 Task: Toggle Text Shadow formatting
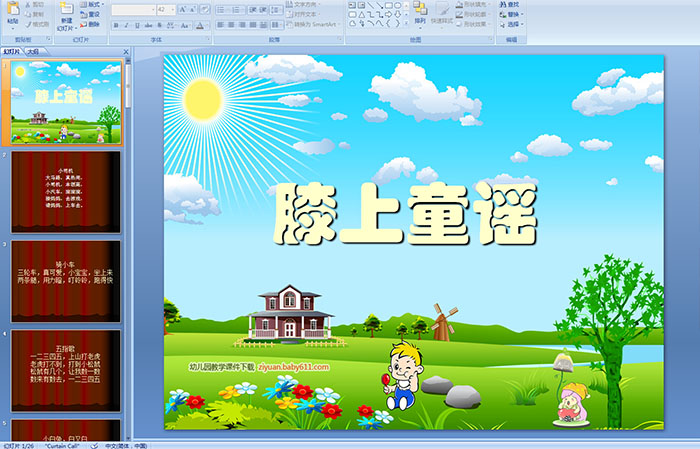click(x=159, y=25)
